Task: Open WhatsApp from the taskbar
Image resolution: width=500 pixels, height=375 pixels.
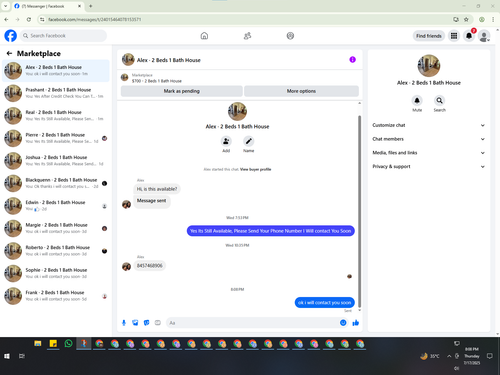Action: pos(68,343)
